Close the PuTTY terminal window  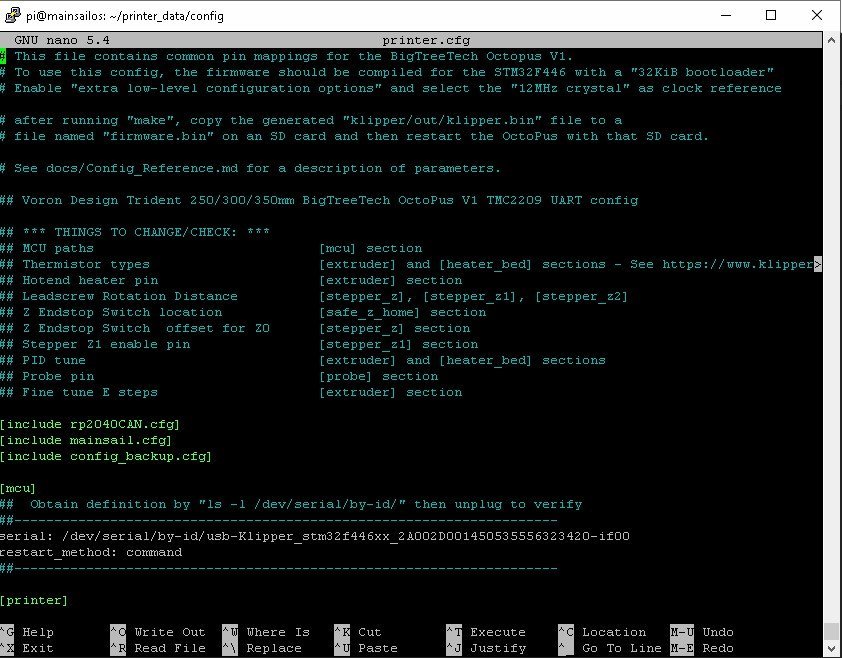(817, 15)
